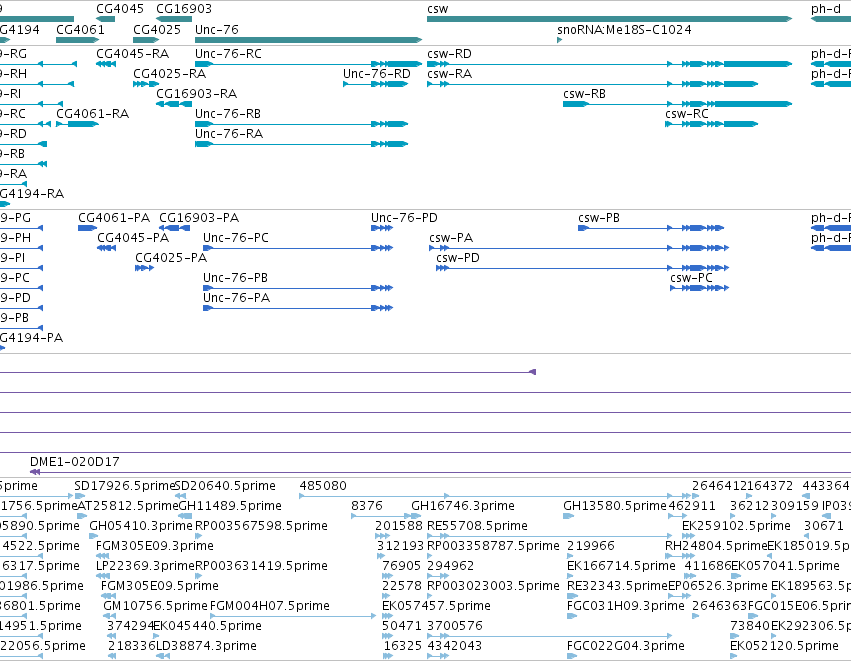Click the csw-PC protein label
This screenshot has height=661, width=851.
[691, 278]
